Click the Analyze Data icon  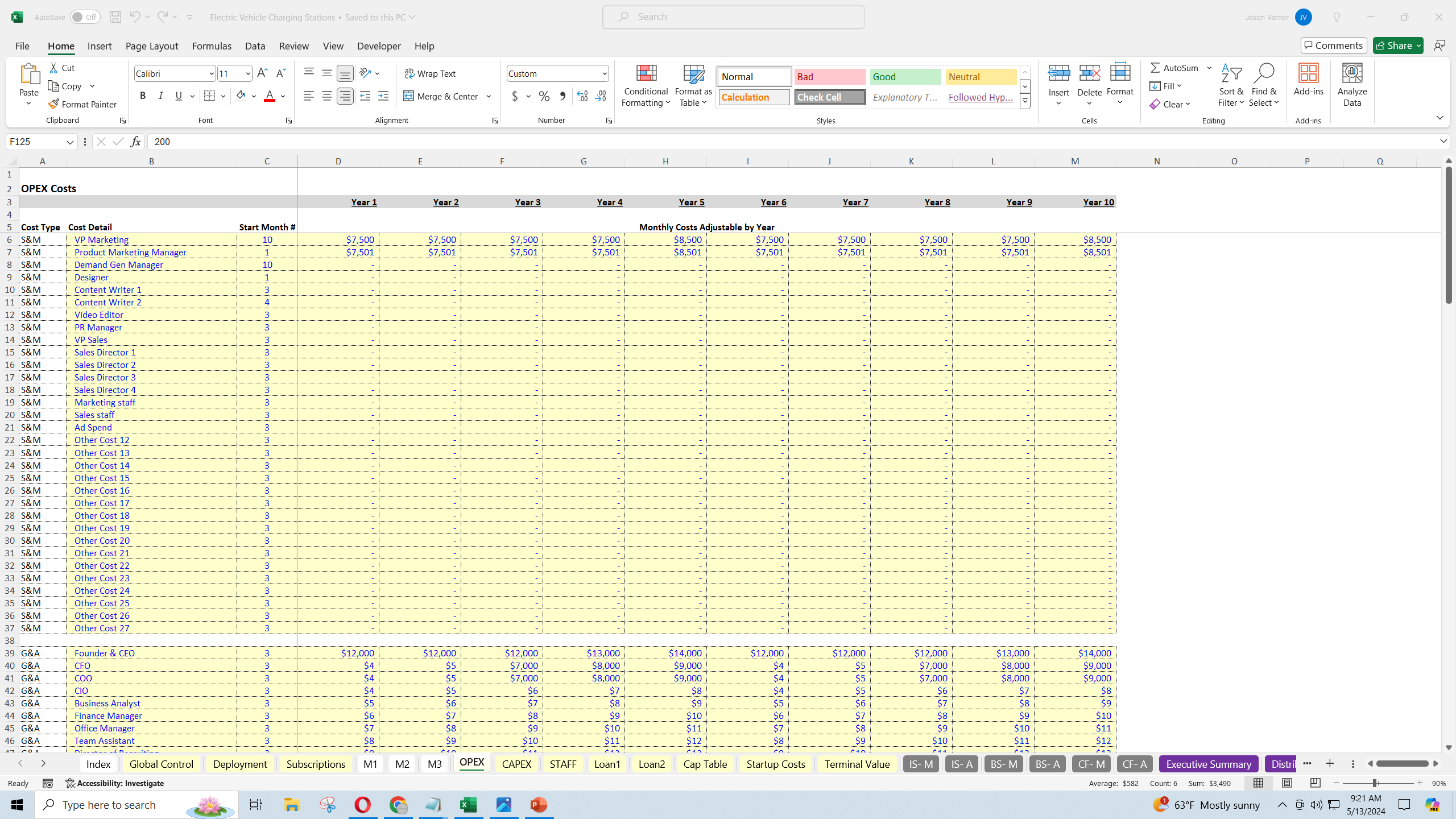coord(1352,73)
